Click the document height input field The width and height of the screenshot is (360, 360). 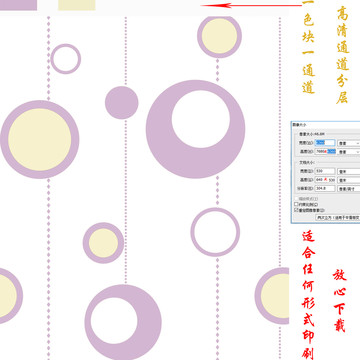point(325,180)
